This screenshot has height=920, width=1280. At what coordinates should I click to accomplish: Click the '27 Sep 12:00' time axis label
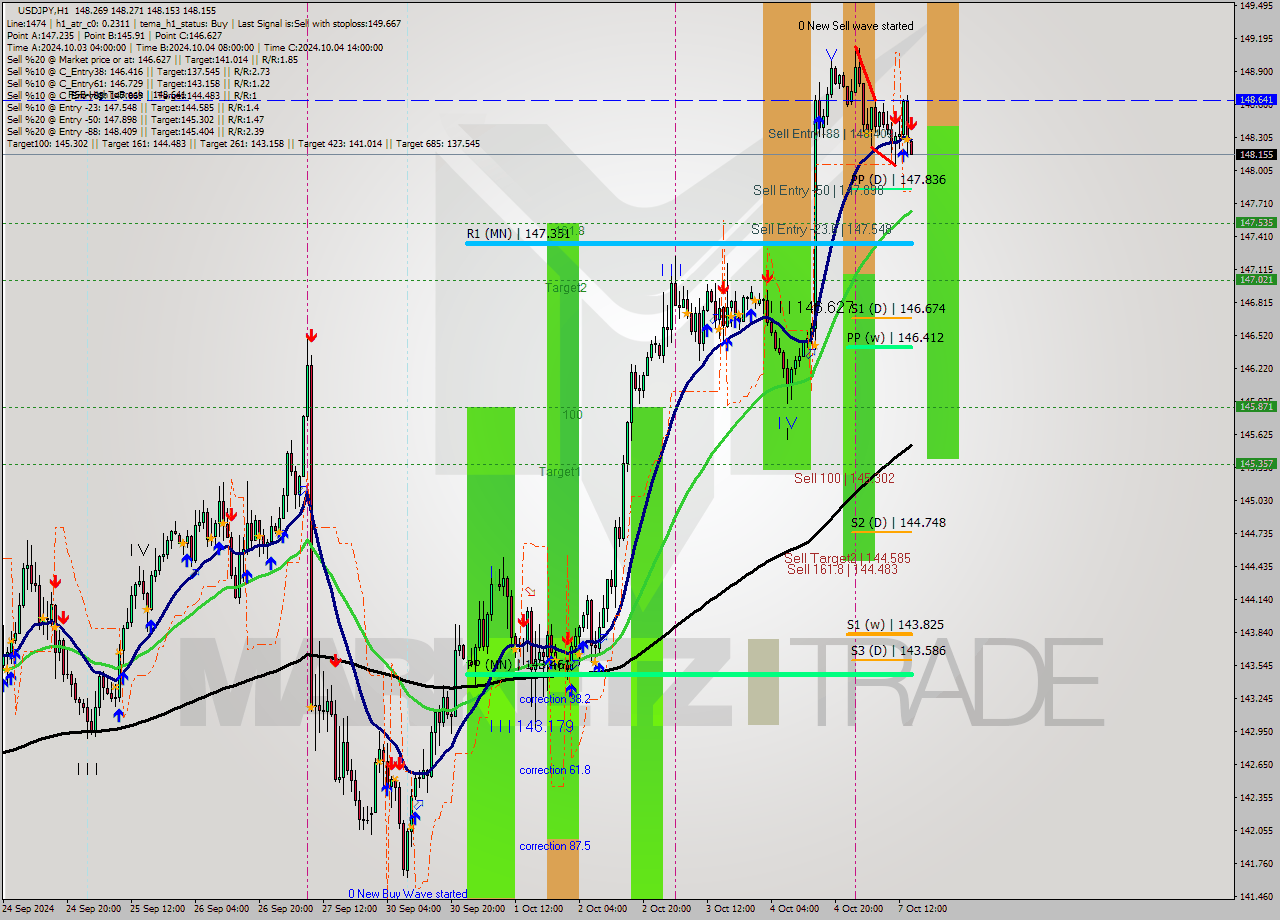(352, 909)
